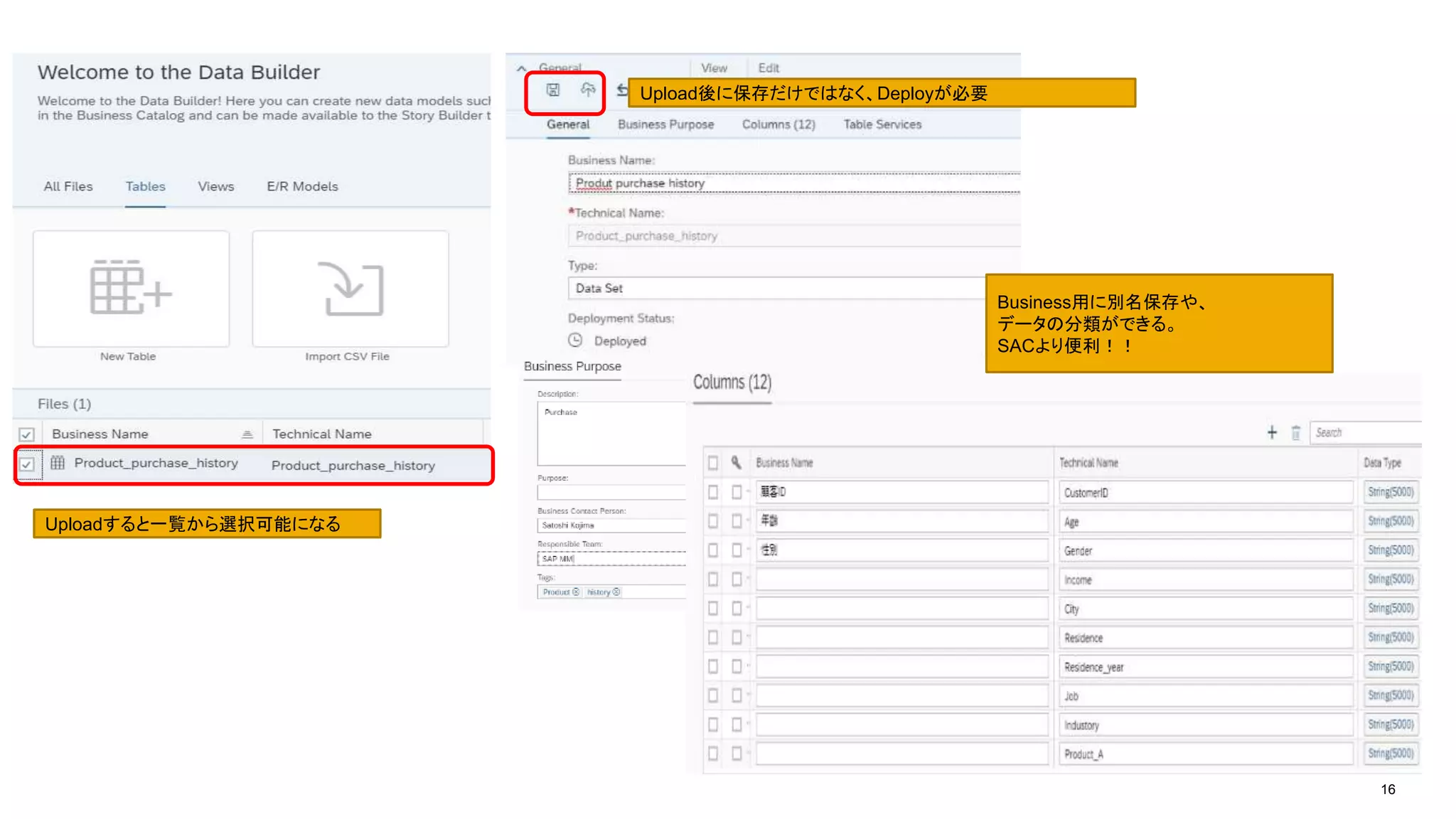Click the Import CSV File tile
The height and width of the screenshot is (819, 1456).
click(350, 289)
